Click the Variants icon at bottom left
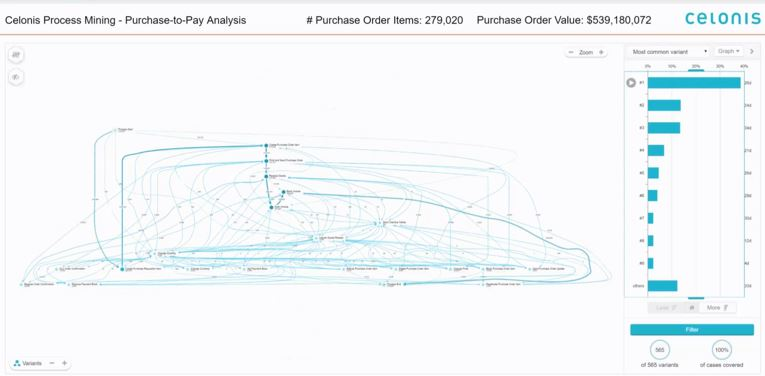 [x=17, y=363]
